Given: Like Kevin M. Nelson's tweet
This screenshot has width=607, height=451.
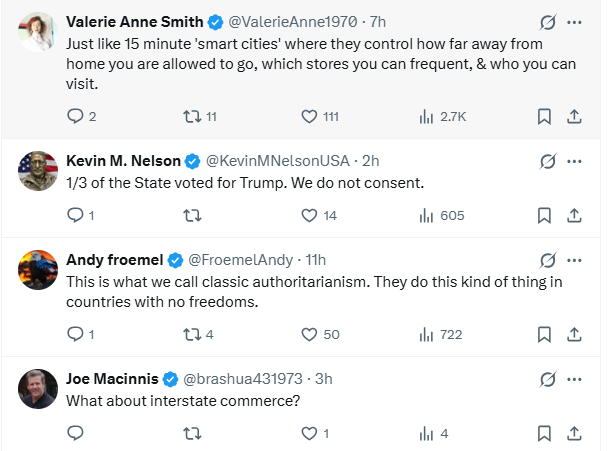Looking at the screenshot, I should pos(310,215).
